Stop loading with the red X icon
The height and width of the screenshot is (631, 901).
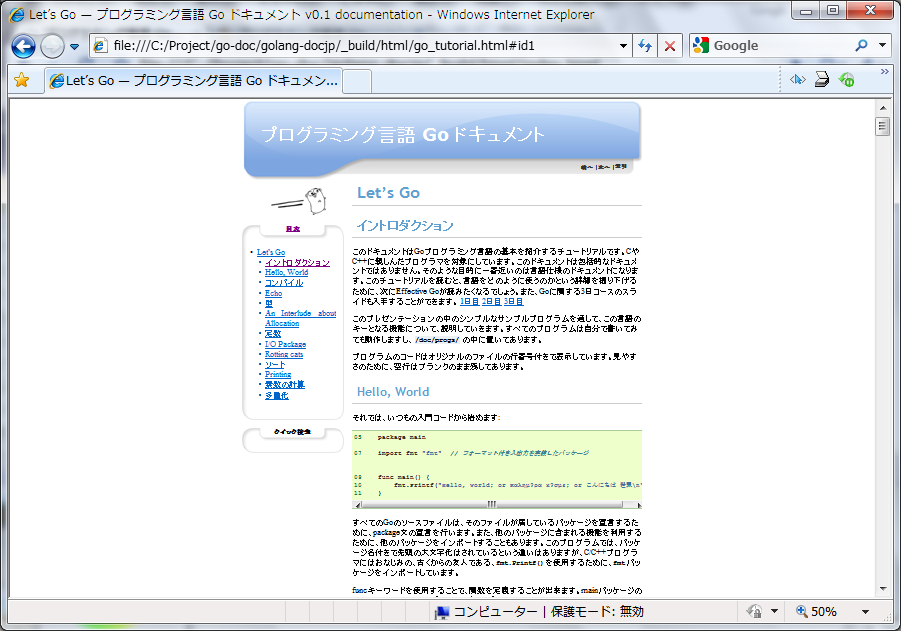tap(670, 46)
